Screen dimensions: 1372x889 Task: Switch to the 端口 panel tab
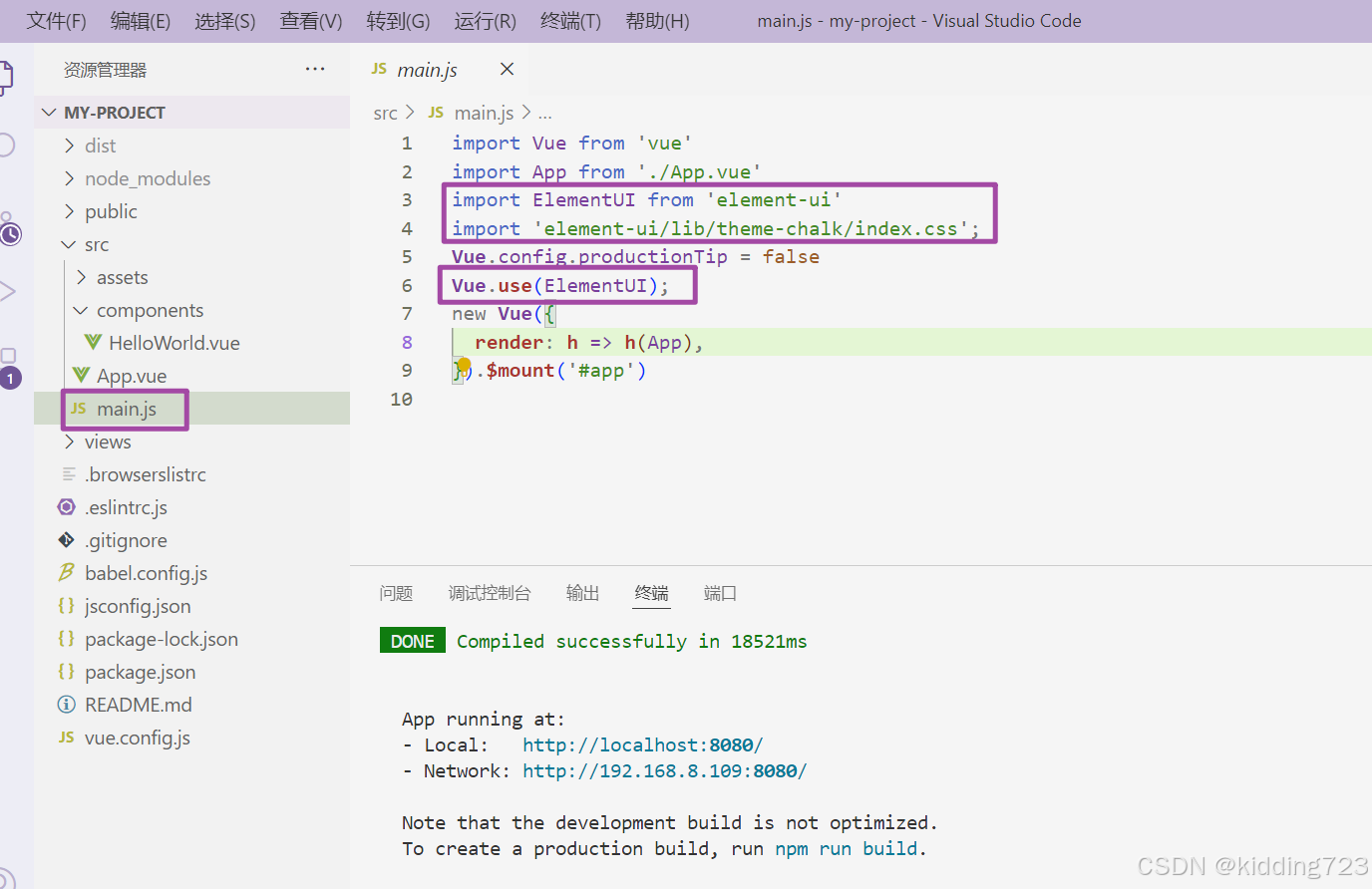pos(720,593)
